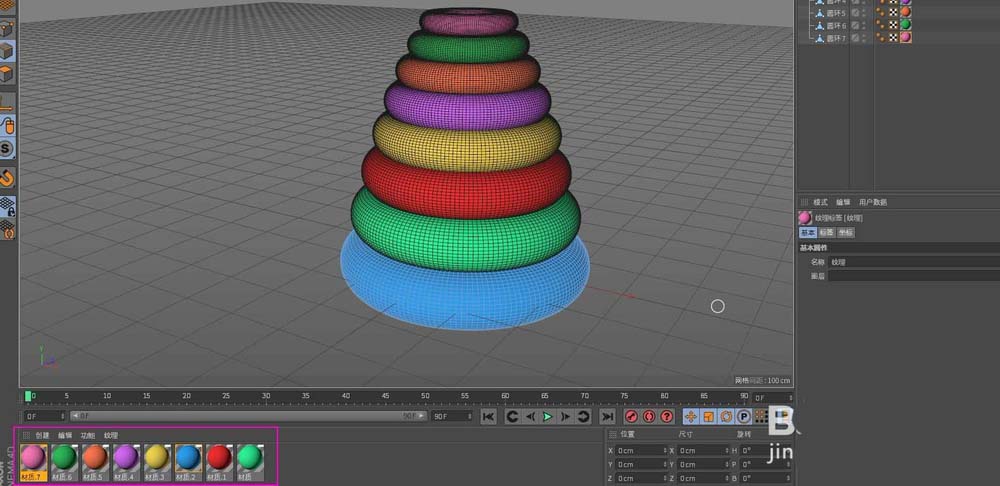The width and height of the screenshot is (1000, 486).
Task: Click the checkerboard tag on 圆环 7
Action: (893, 38)
